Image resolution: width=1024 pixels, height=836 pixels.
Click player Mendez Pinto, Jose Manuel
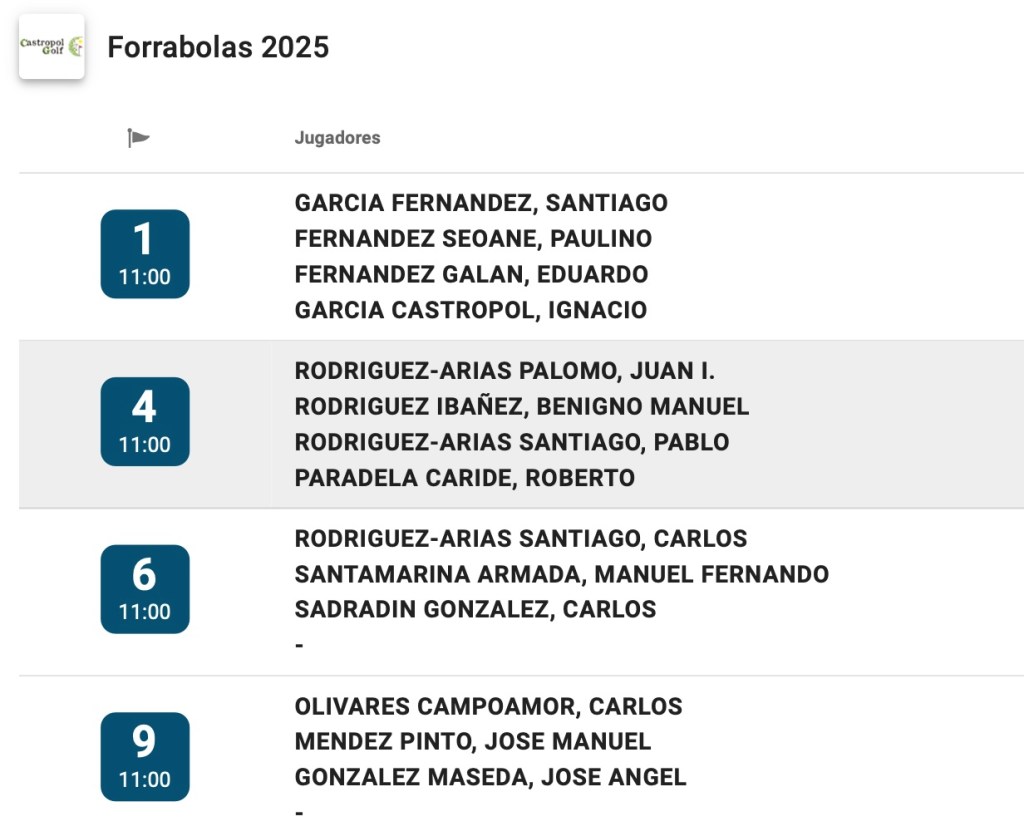pos(473,742)
